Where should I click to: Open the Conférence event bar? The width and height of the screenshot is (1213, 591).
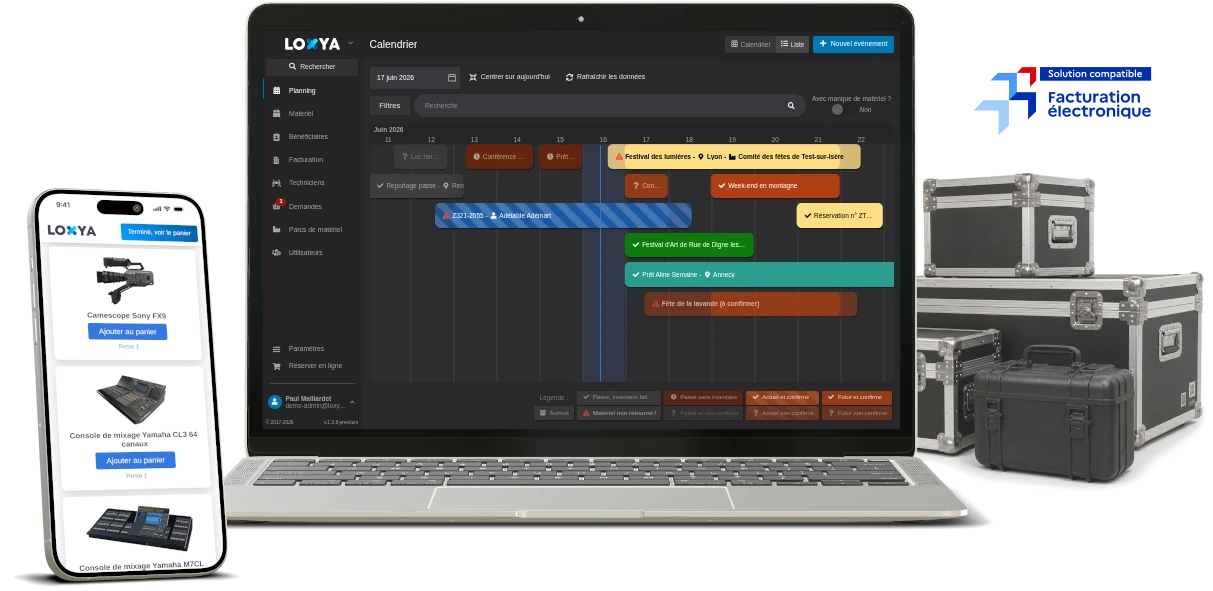(498, 157)
